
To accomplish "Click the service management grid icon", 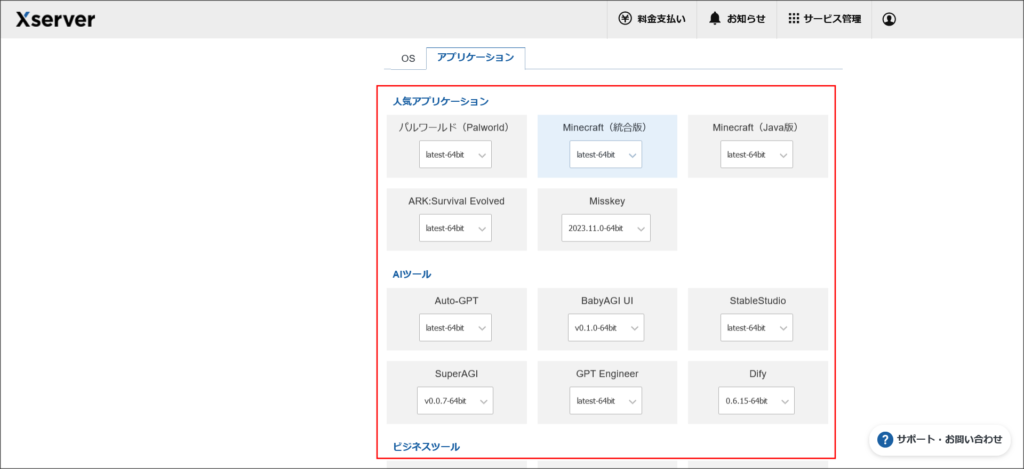I will 793,19.
